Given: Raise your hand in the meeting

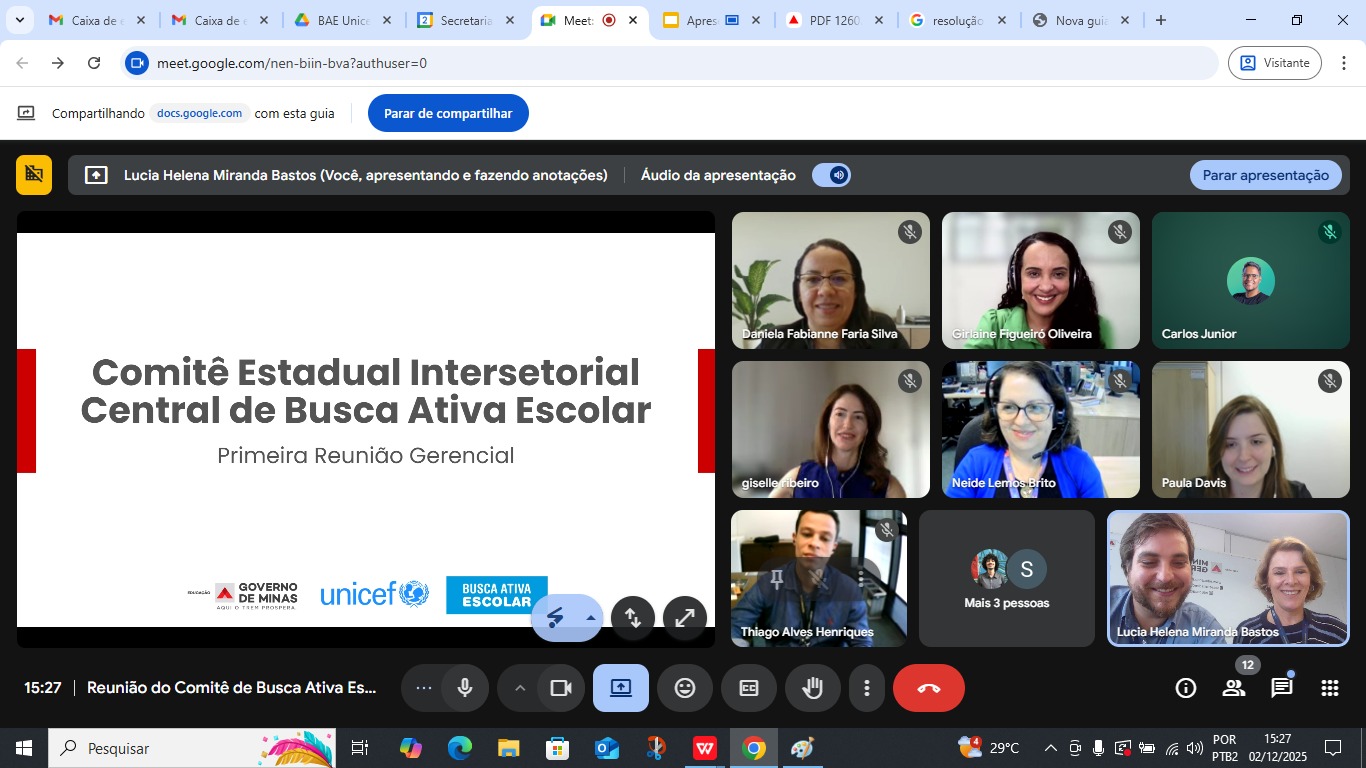Looking at the screenshot, I should click(x=812, y=688).
